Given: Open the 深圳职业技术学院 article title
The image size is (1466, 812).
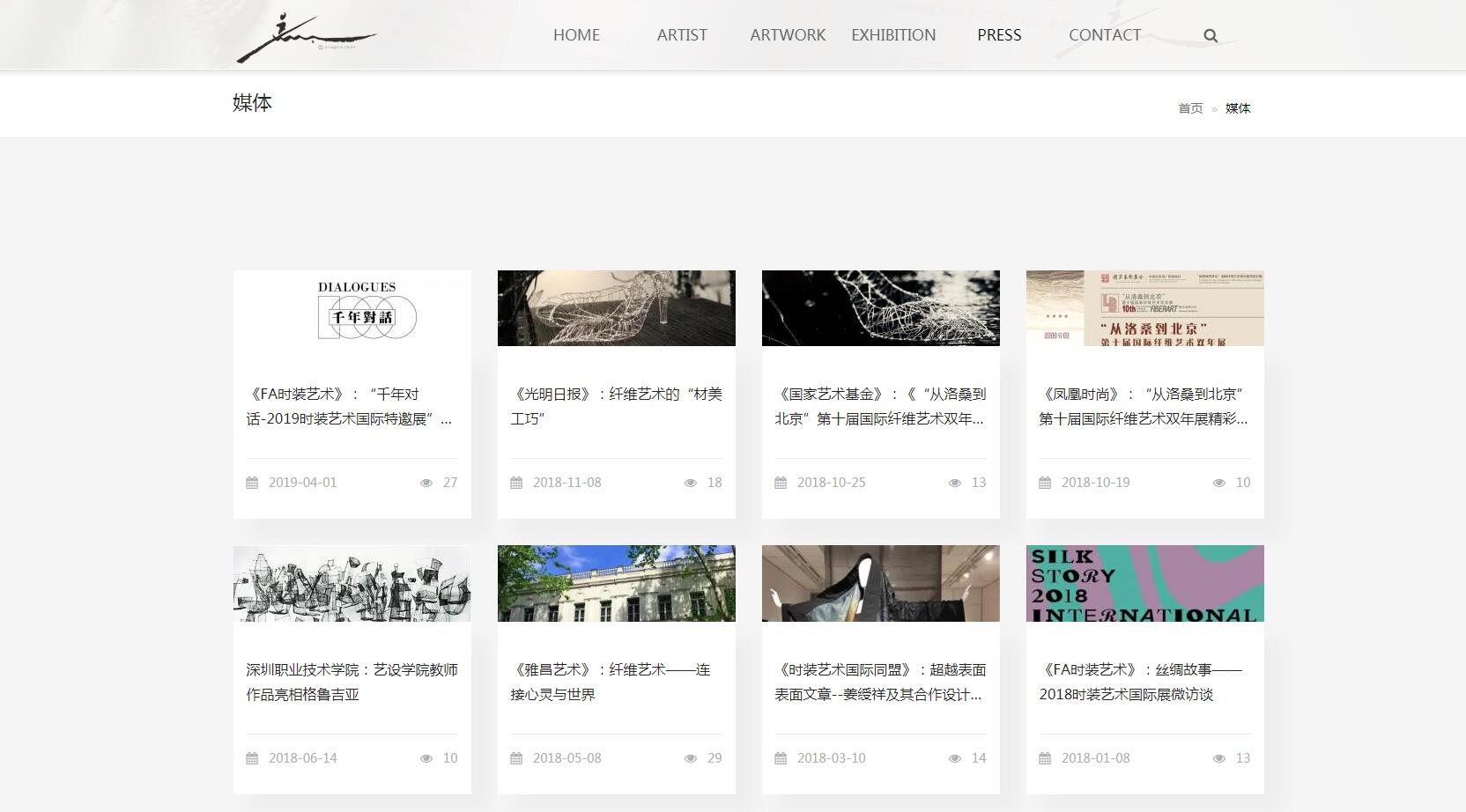Looking at the screenshot, I should 352,683.
